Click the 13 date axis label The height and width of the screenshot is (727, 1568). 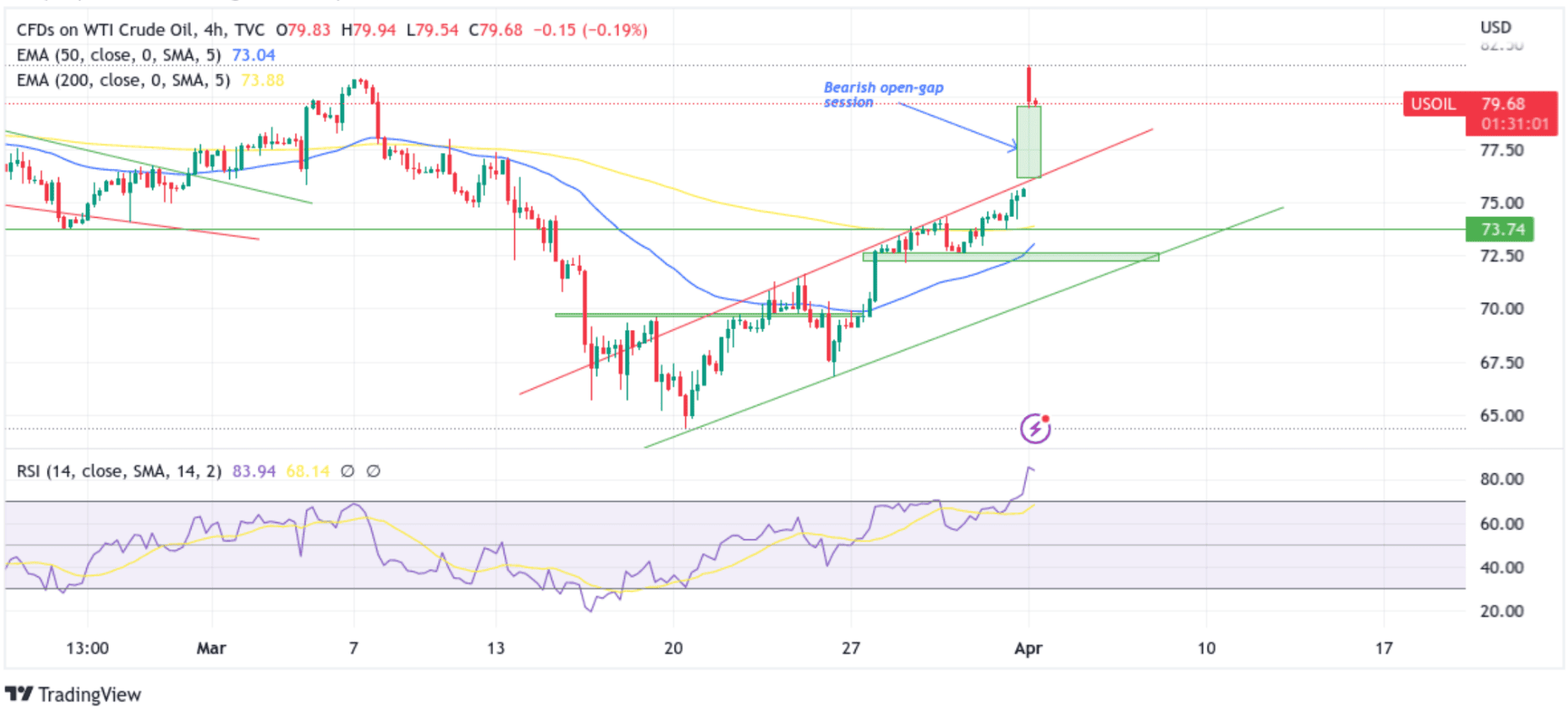[x=496, y=648]
